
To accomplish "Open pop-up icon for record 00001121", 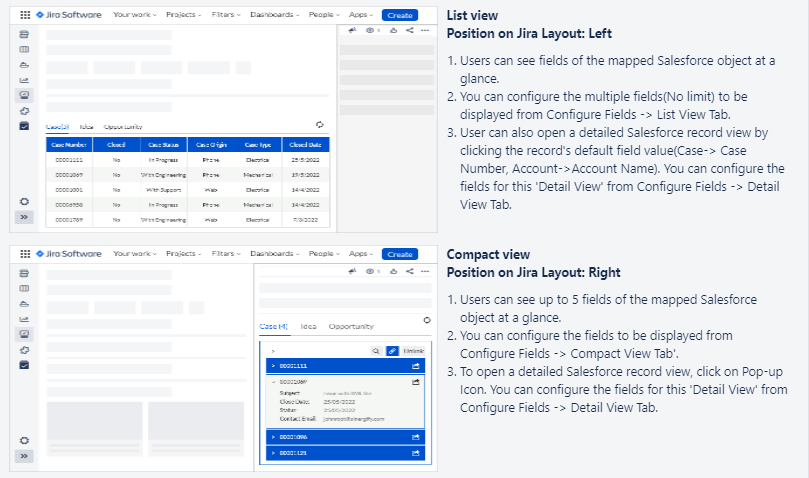I will point(415,453).
